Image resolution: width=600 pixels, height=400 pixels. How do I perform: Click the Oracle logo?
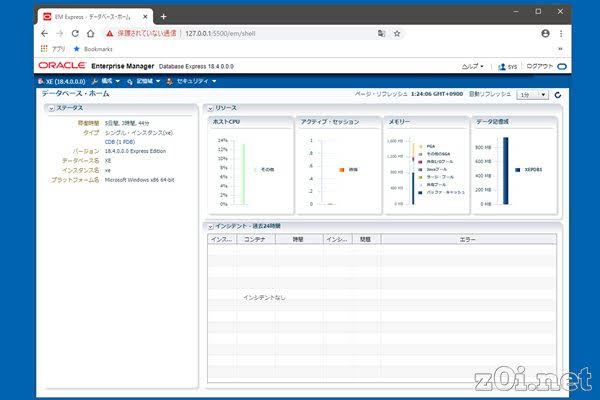point(62,65)
